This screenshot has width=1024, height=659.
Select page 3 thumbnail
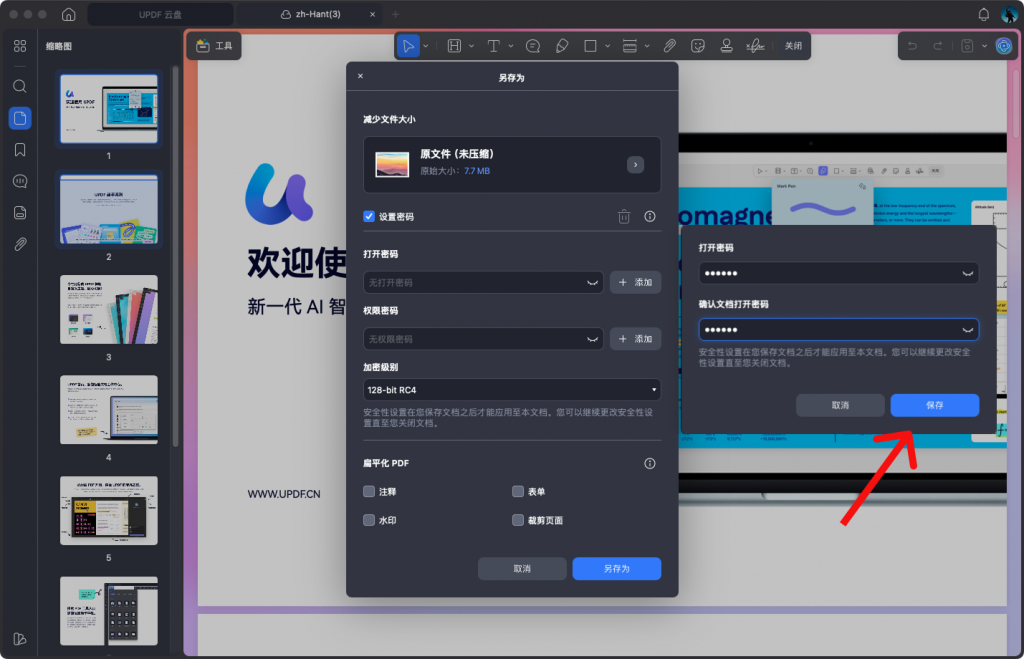108,309
